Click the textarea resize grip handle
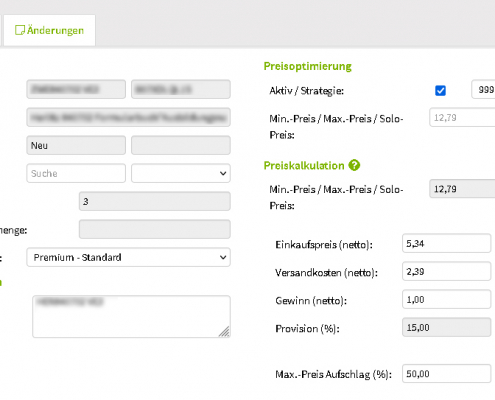 224,331
